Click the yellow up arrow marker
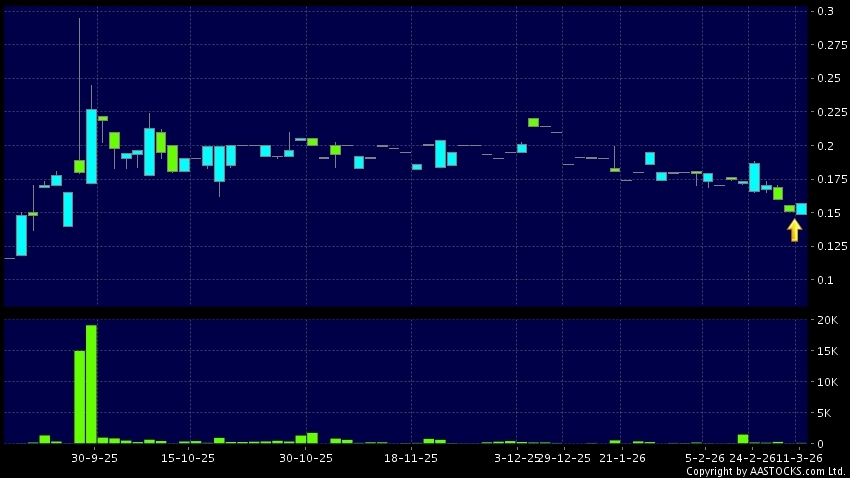 point(794,230)
